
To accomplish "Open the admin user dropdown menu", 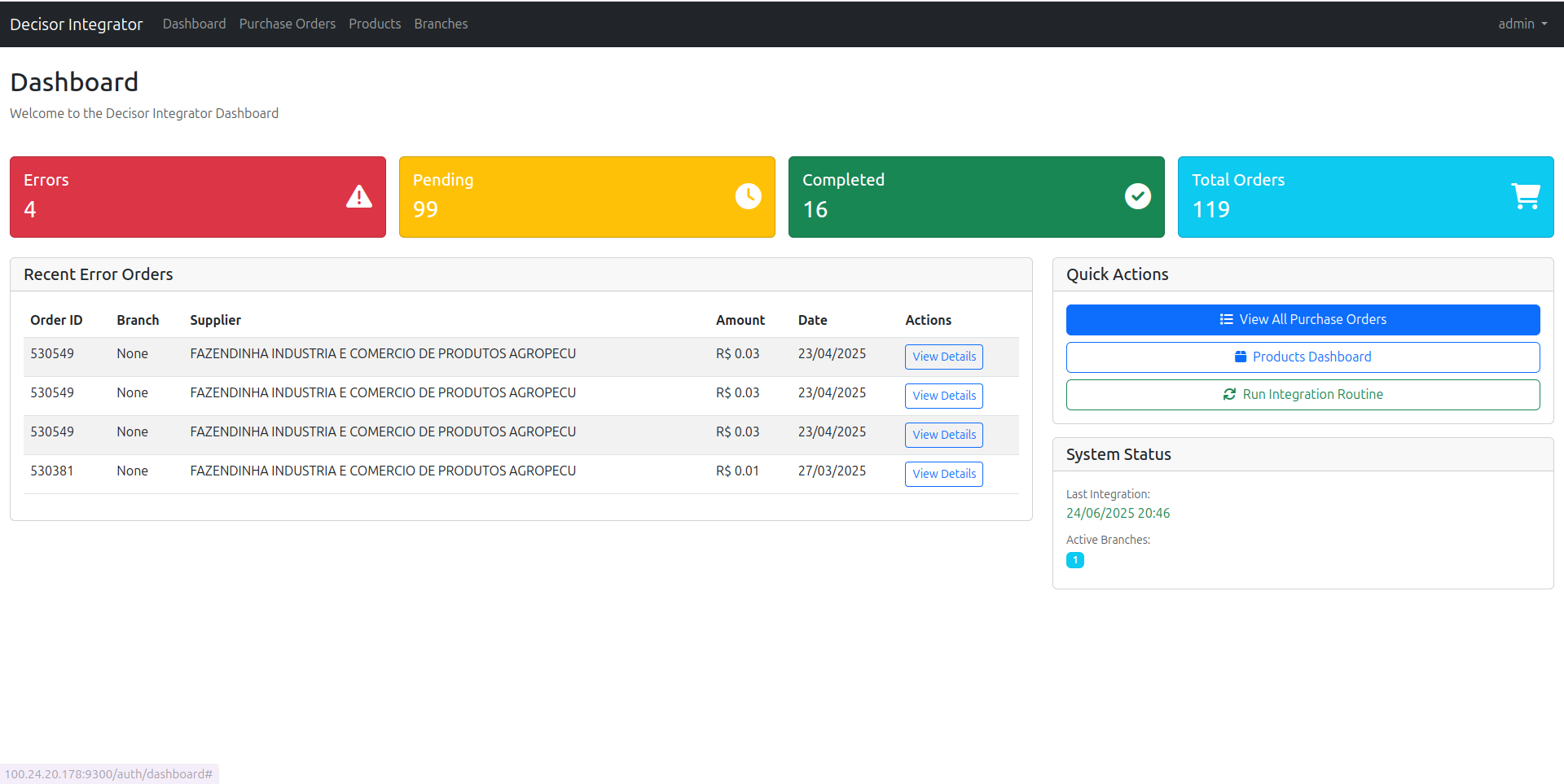I will (x=1522, y=24).
